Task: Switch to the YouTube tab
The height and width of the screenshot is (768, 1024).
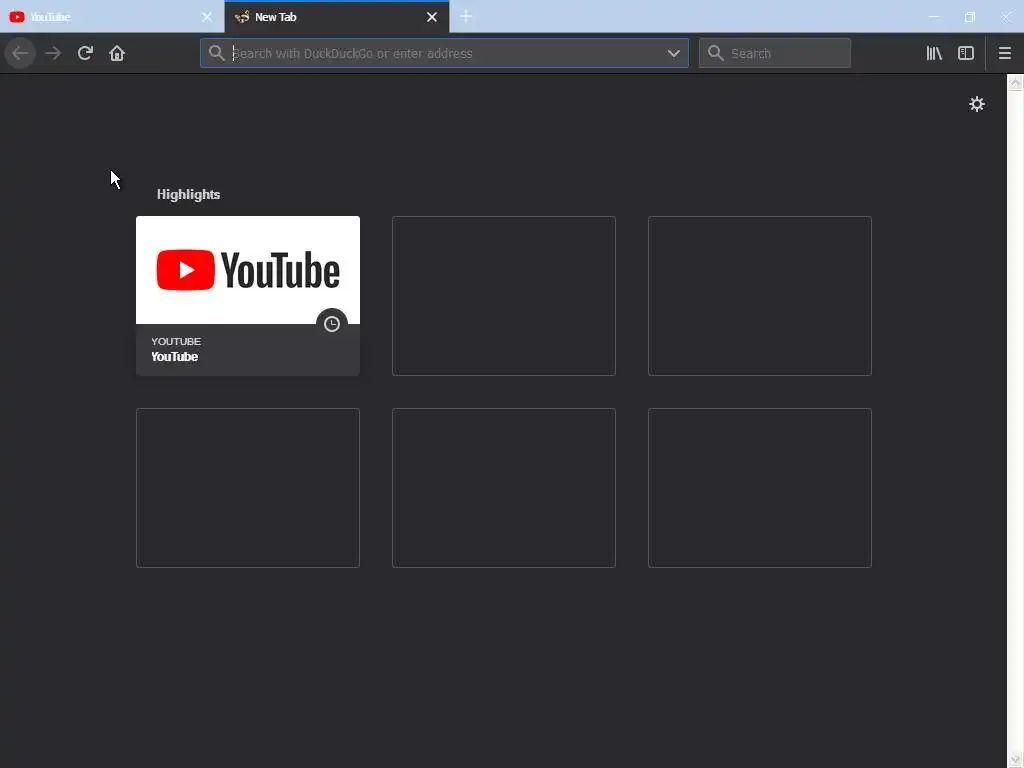Action: (111, 17)
